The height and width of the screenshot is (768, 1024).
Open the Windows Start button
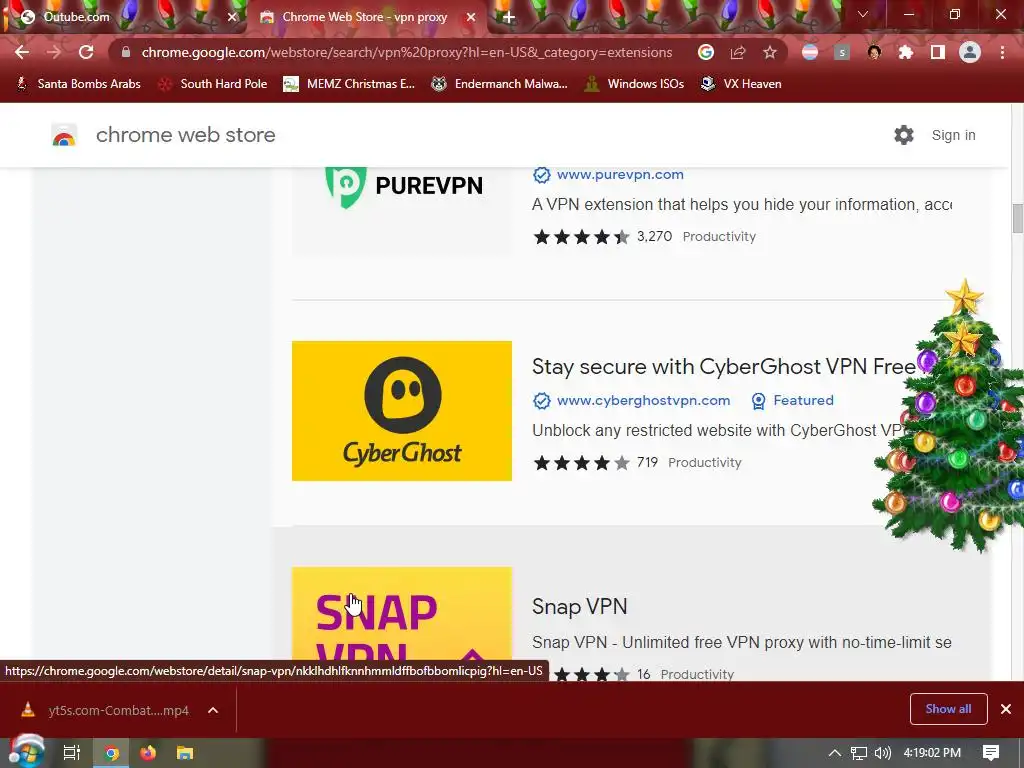tap(27, 752)
